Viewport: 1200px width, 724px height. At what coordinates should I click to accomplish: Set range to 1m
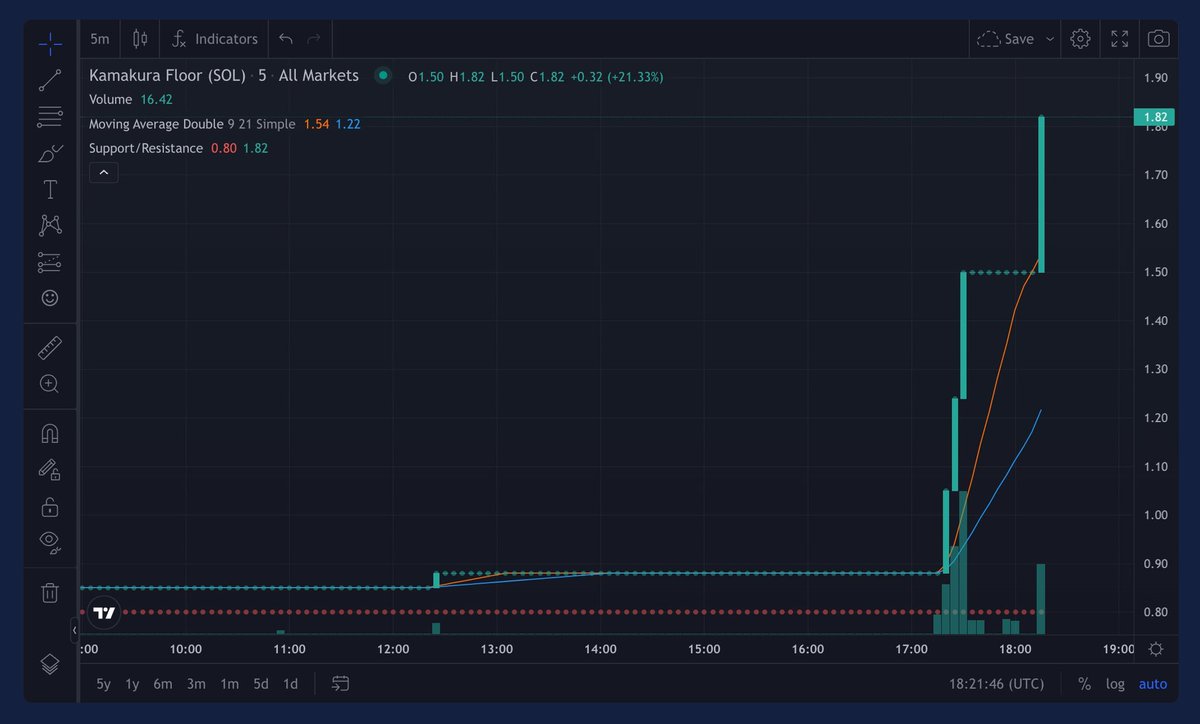(229, 684)
